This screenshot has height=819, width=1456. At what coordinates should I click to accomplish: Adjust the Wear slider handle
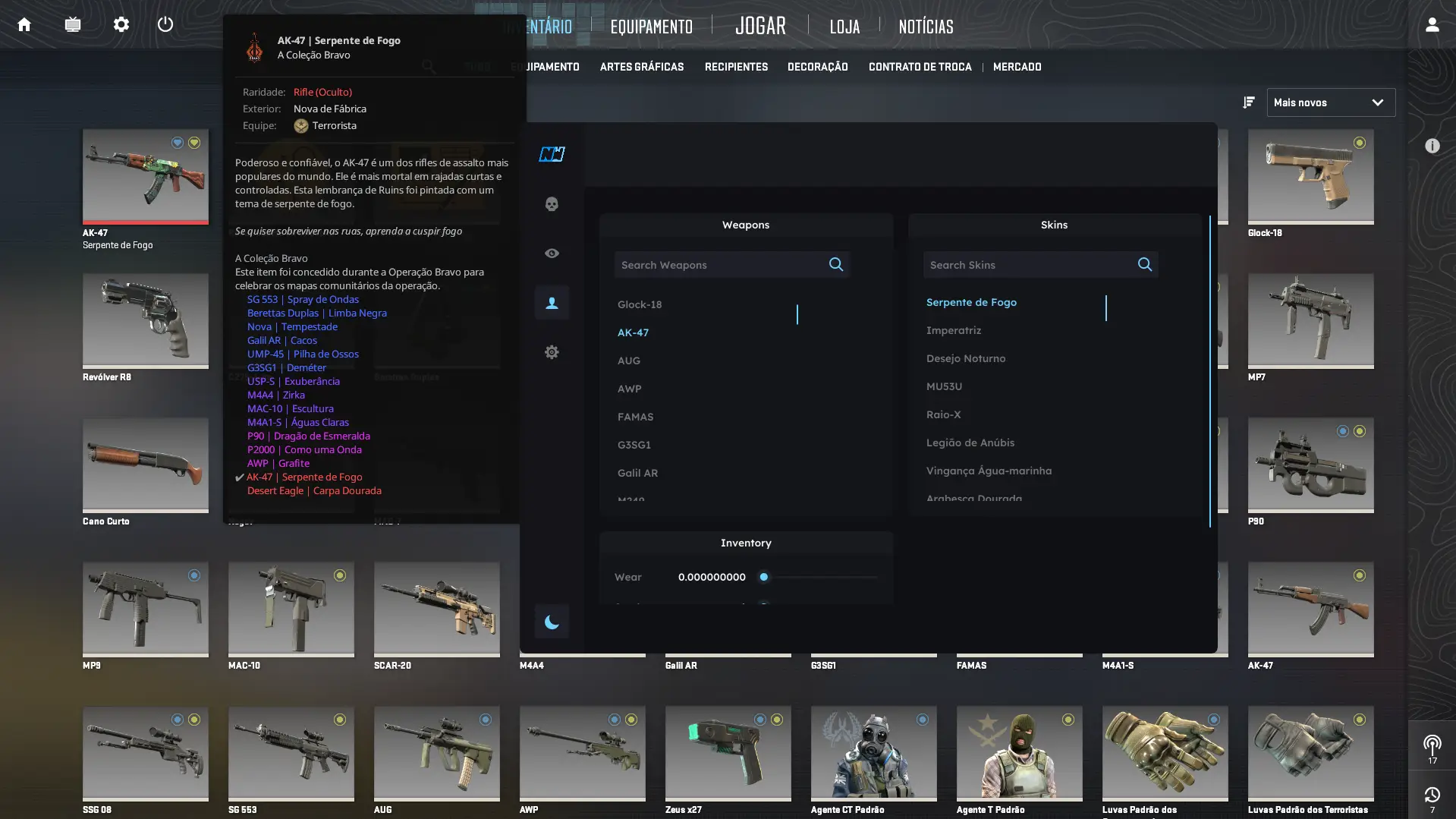764,577
